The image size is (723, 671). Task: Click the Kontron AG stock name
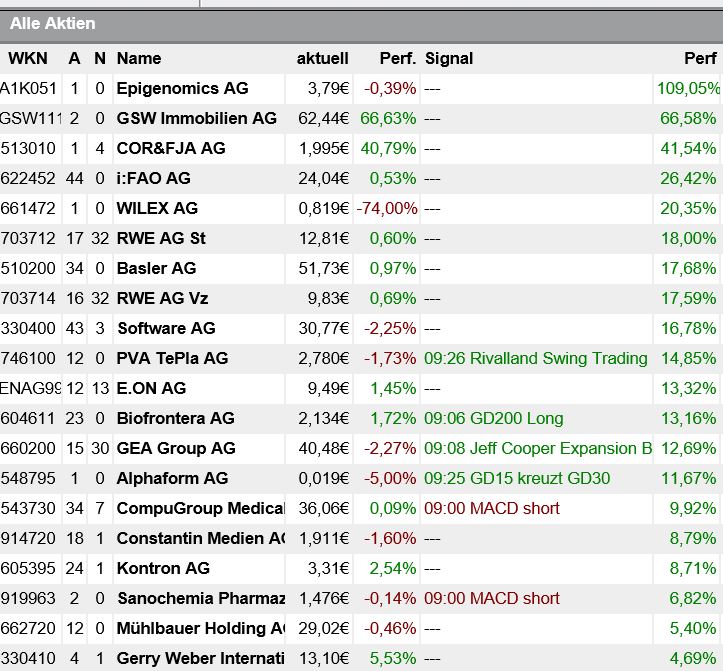[x=163, y=568]
